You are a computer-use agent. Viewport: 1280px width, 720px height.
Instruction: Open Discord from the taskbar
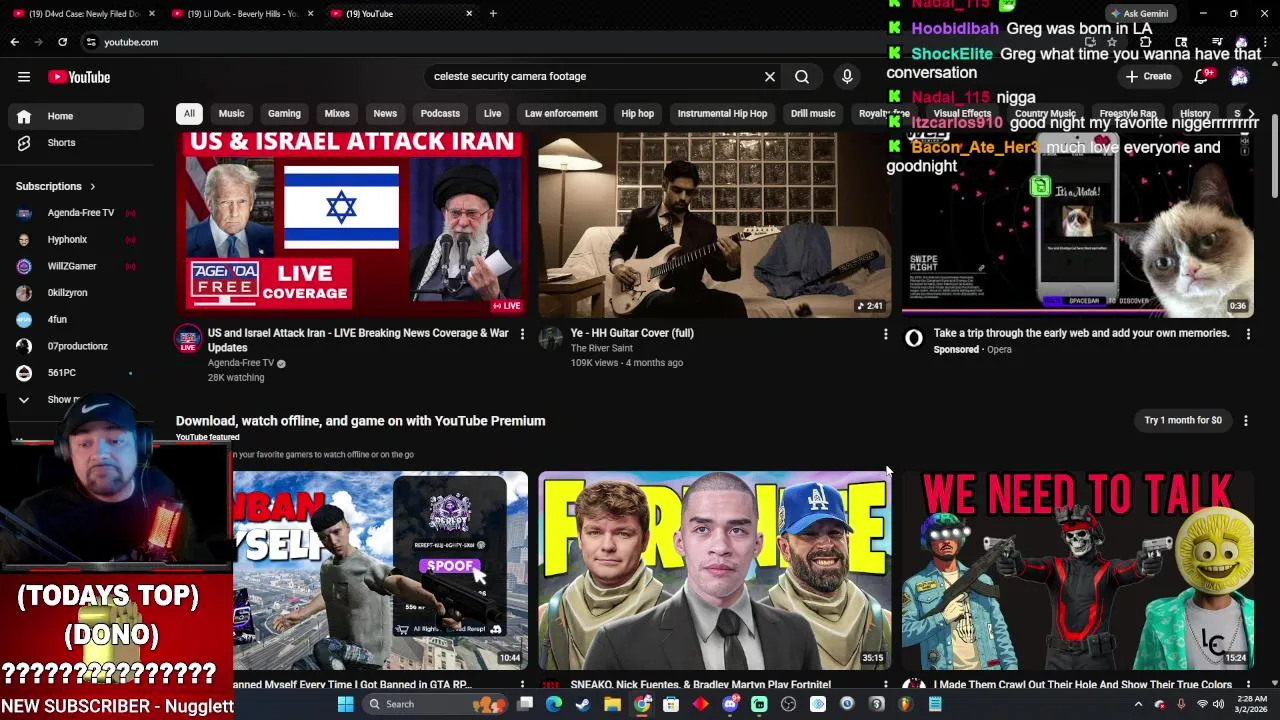coord(730,704)
